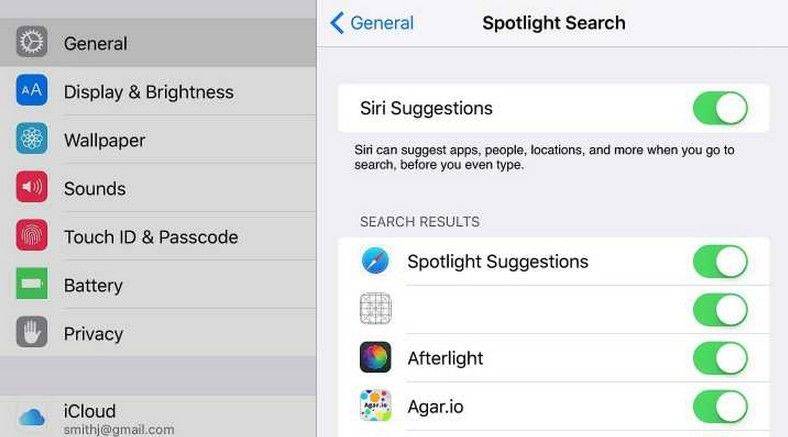Tap the Privacy hand icon
This screenshot has height=437, width=788.
point(32,332)
